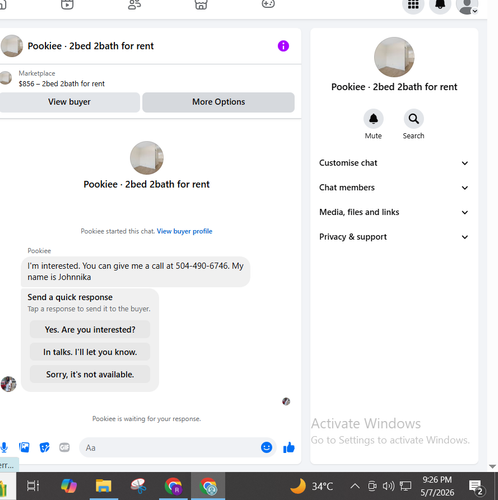This screenshot has width=498, height=500.
Task: Open Task View in taskbar
Action: point(33,486)
